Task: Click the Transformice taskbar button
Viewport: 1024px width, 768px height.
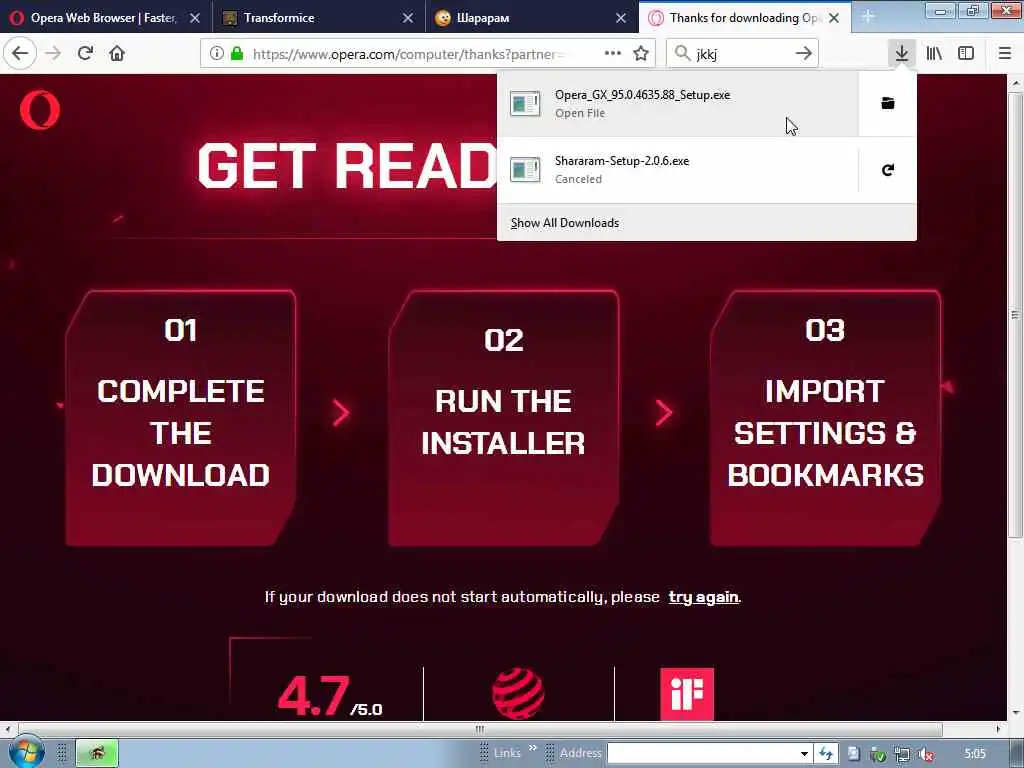Action: tap(97, 753)
